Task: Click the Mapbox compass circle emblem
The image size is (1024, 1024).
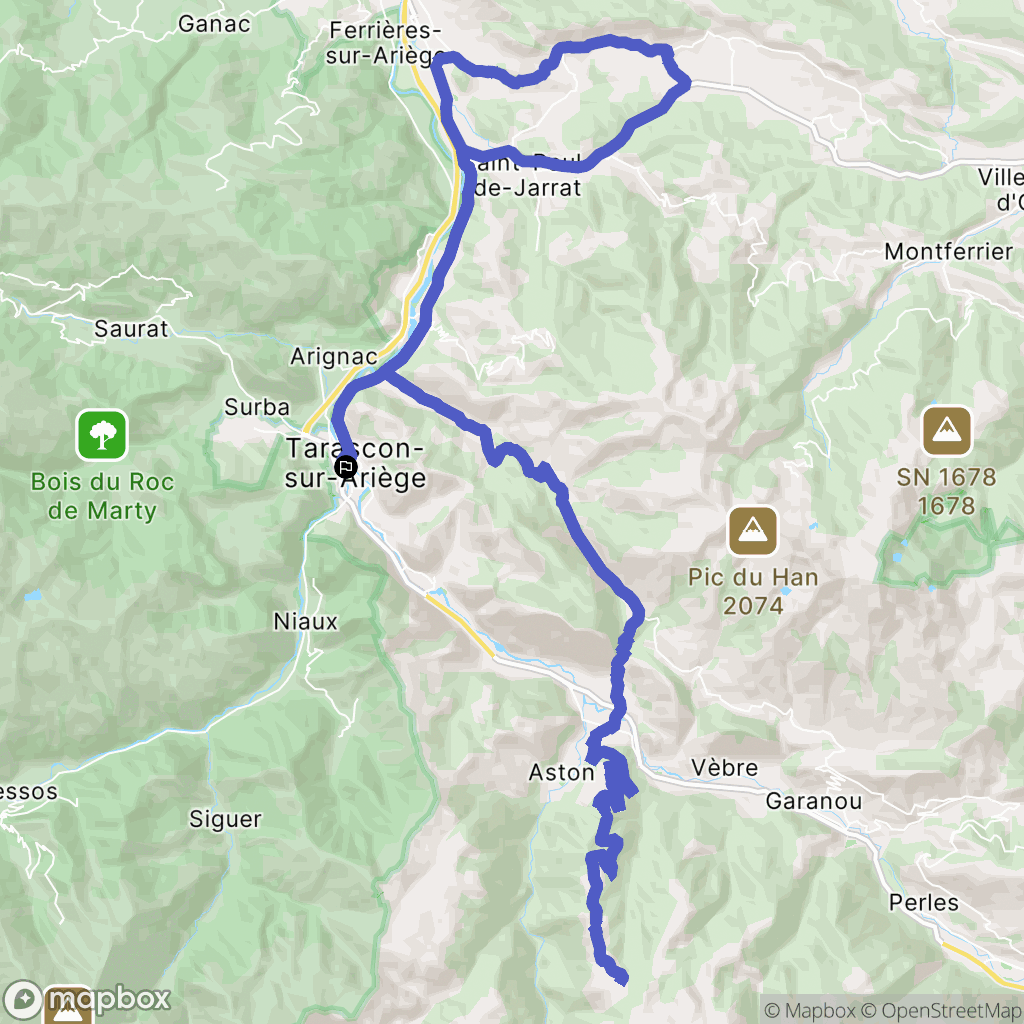Action: click(24, 999)
